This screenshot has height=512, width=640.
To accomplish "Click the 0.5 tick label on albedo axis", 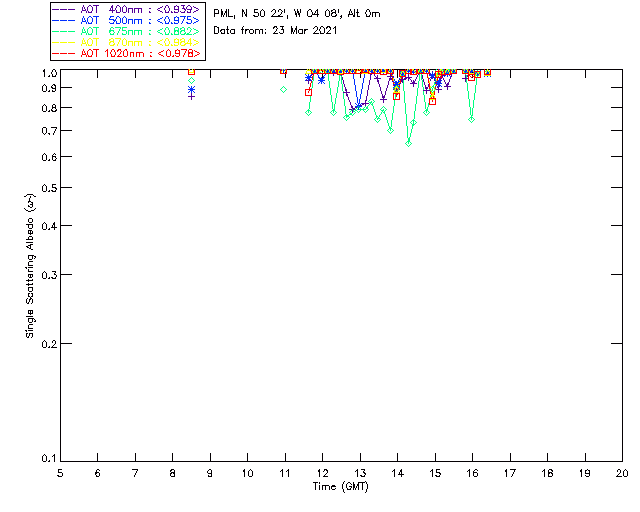I will click(x=51, y=188).
